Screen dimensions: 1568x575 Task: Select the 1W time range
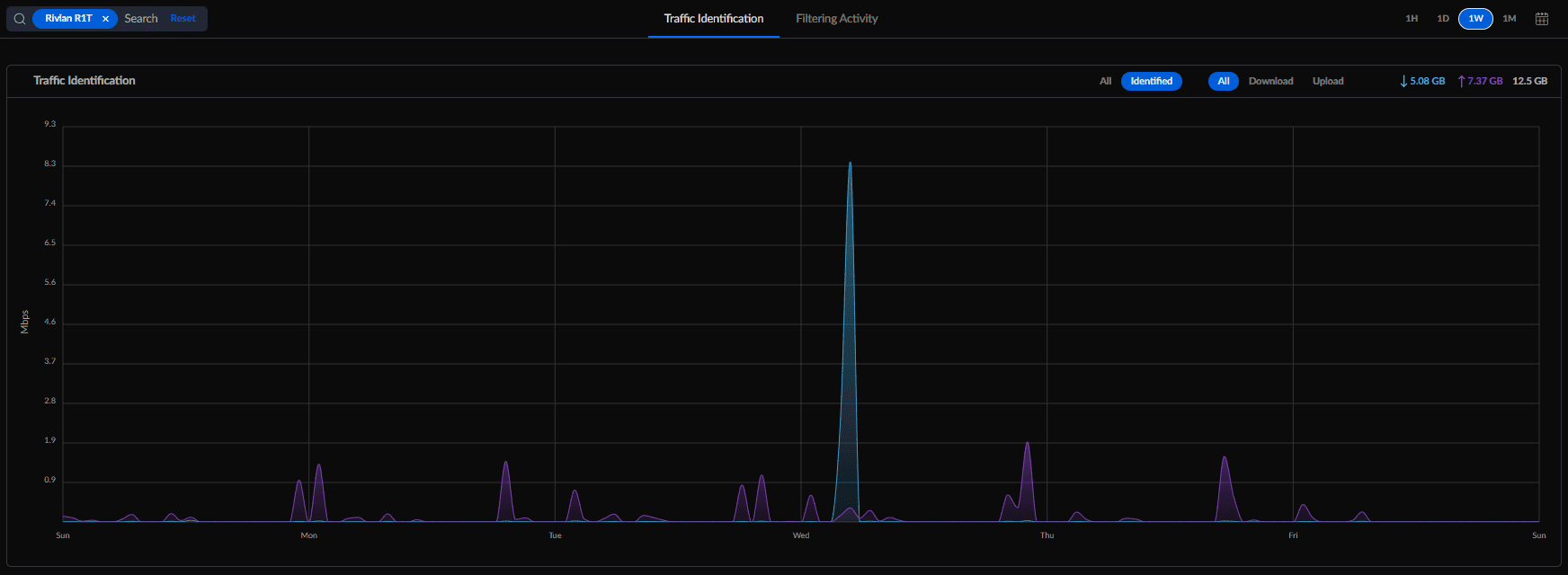coord(1475,19)
